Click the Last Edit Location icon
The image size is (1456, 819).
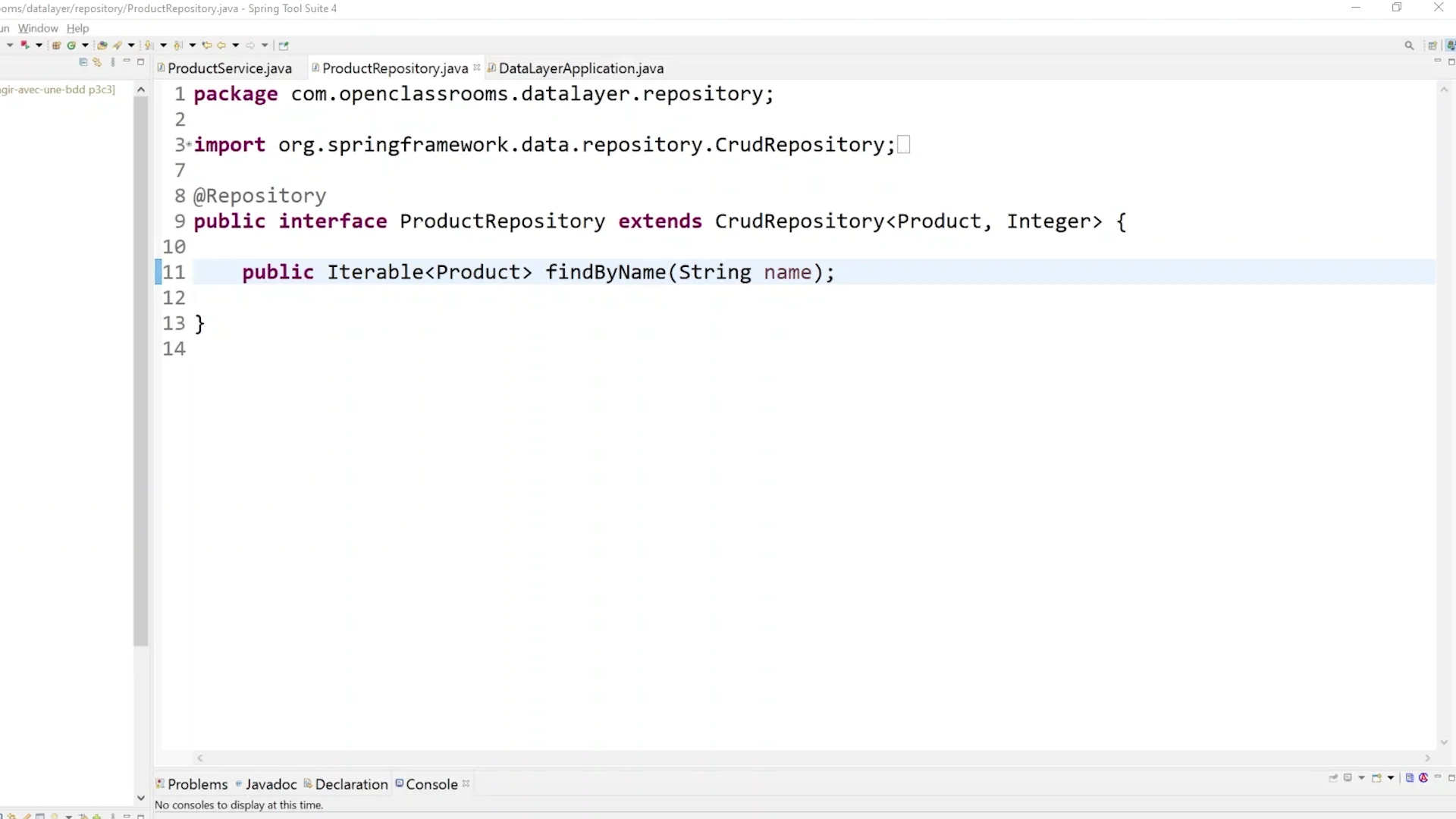[x=206, y=45]
